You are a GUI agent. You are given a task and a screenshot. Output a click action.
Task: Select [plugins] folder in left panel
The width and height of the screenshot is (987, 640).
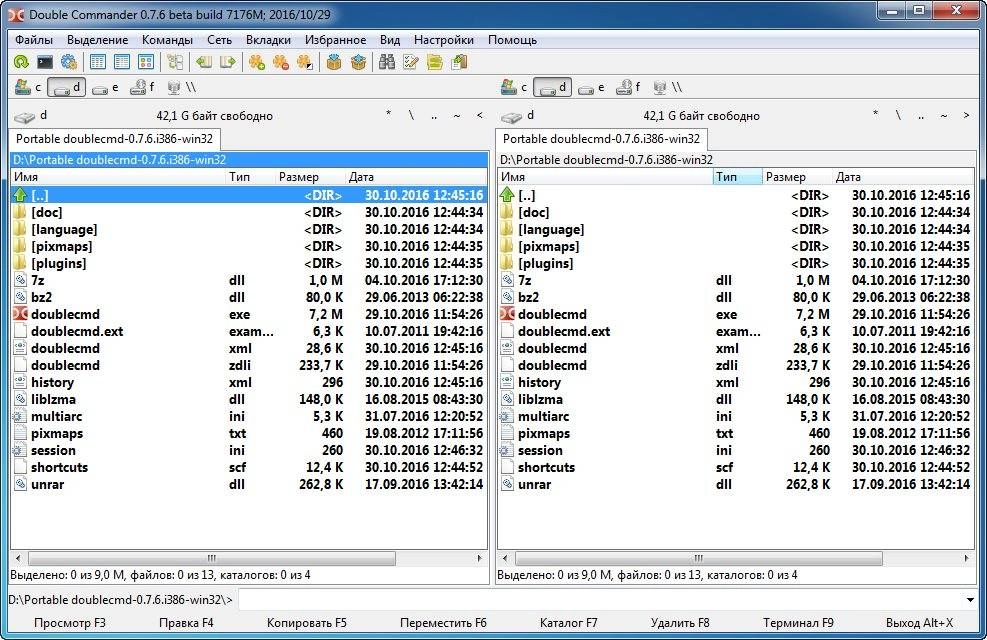pyautogui.click(x=249, y=263)
